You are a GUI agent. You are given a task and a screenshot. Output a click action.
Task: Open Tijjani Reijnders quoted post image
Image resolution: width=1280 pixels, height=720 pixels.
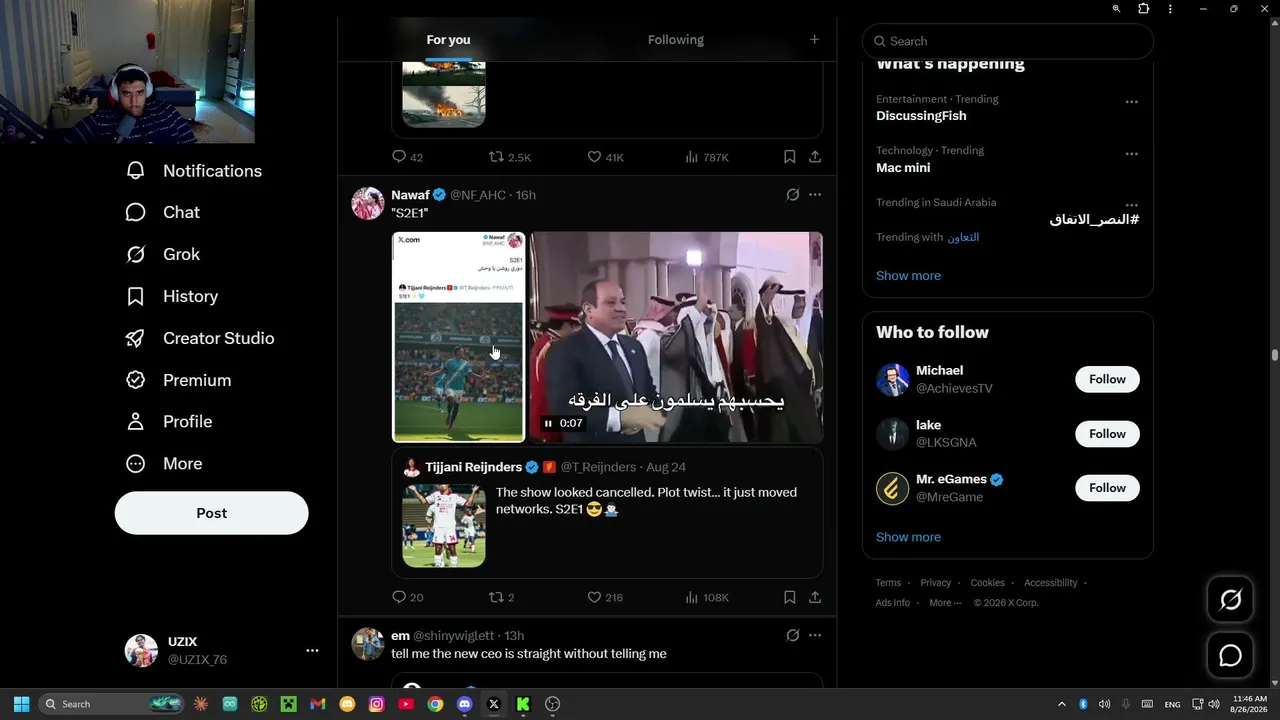444,526
